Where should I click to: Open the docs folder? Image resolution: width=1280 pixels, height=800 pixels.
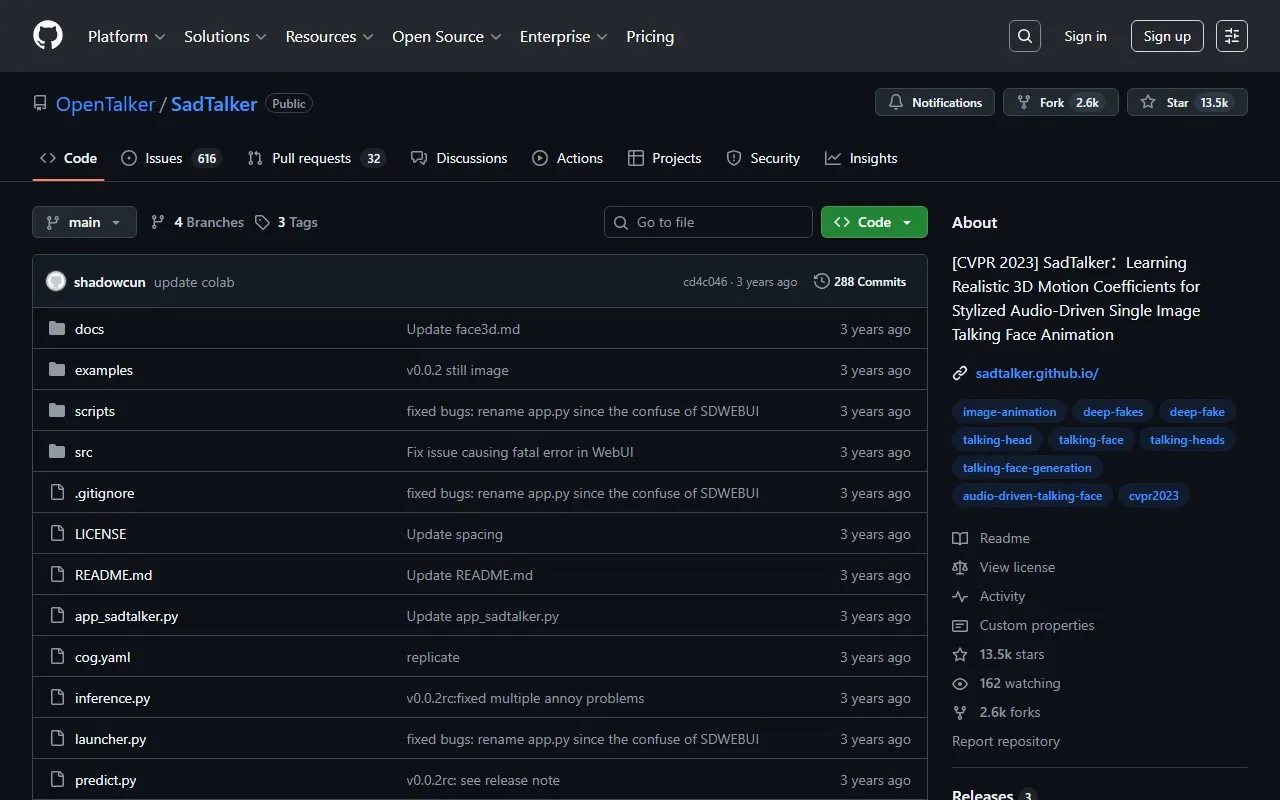89,329
